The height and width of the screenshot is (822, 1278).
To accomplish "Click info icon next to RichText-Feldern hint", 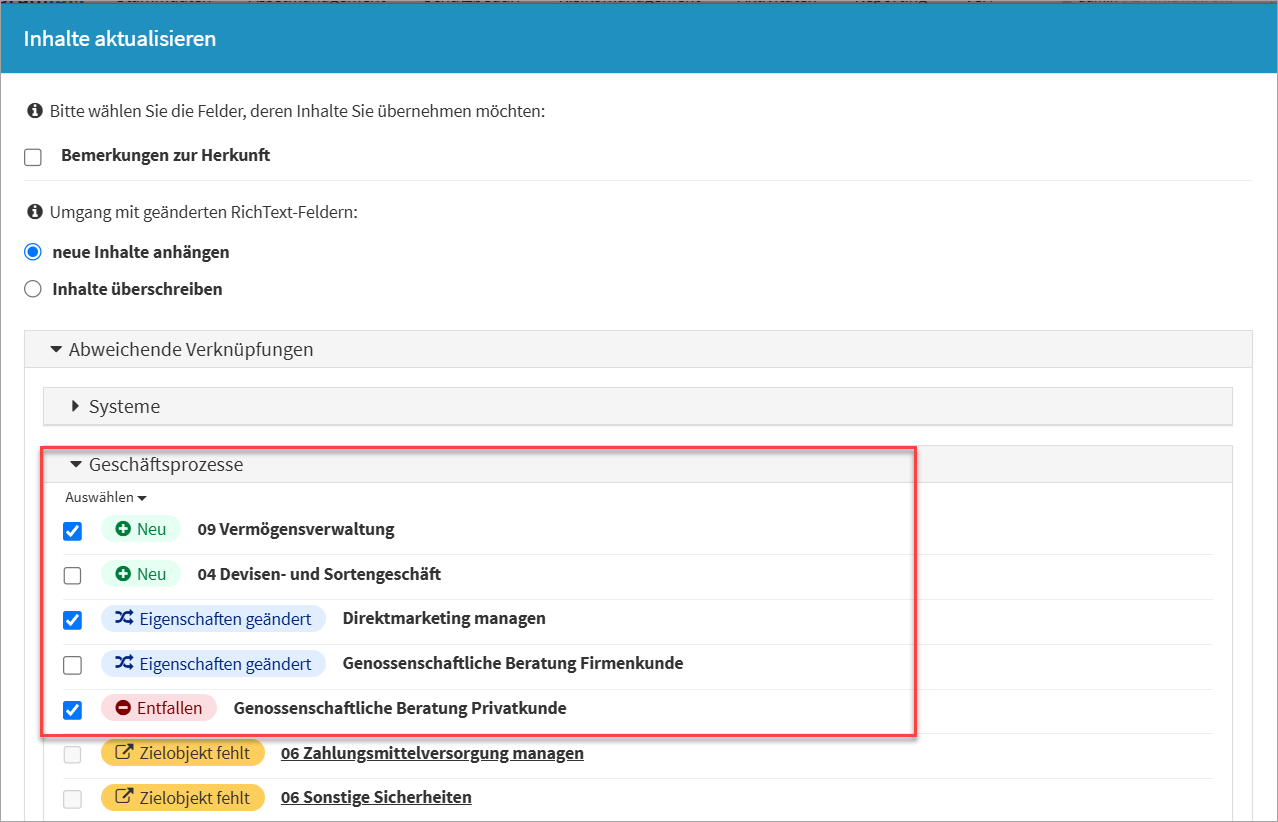I will coord(35,212).
